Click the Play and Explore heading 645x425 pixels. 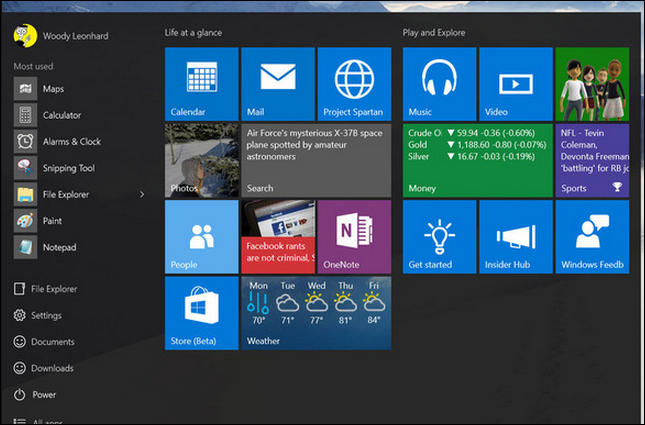tap(434, 33)
